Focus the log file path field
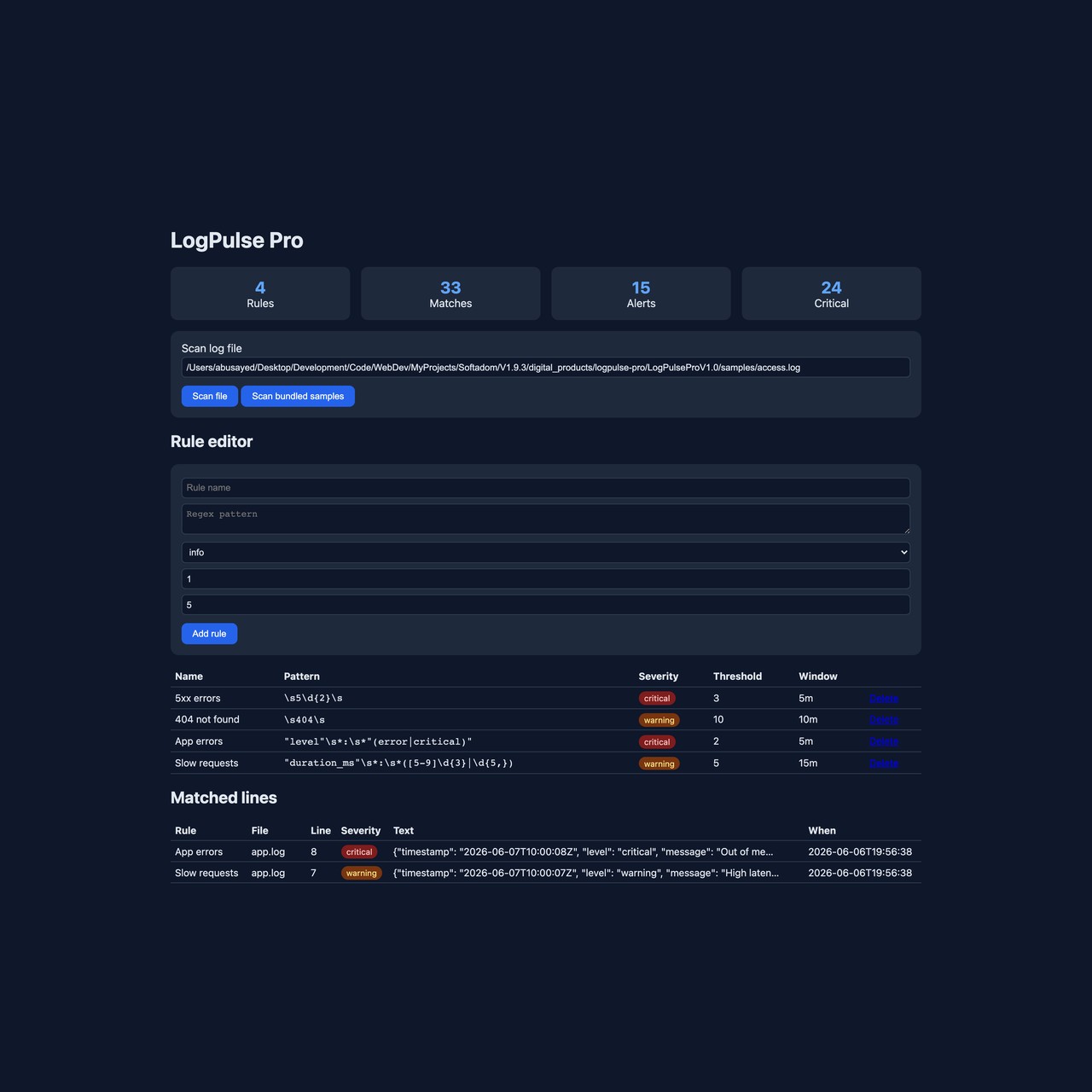This screenshot has width=1092, height=1092. tap(546, 368)
